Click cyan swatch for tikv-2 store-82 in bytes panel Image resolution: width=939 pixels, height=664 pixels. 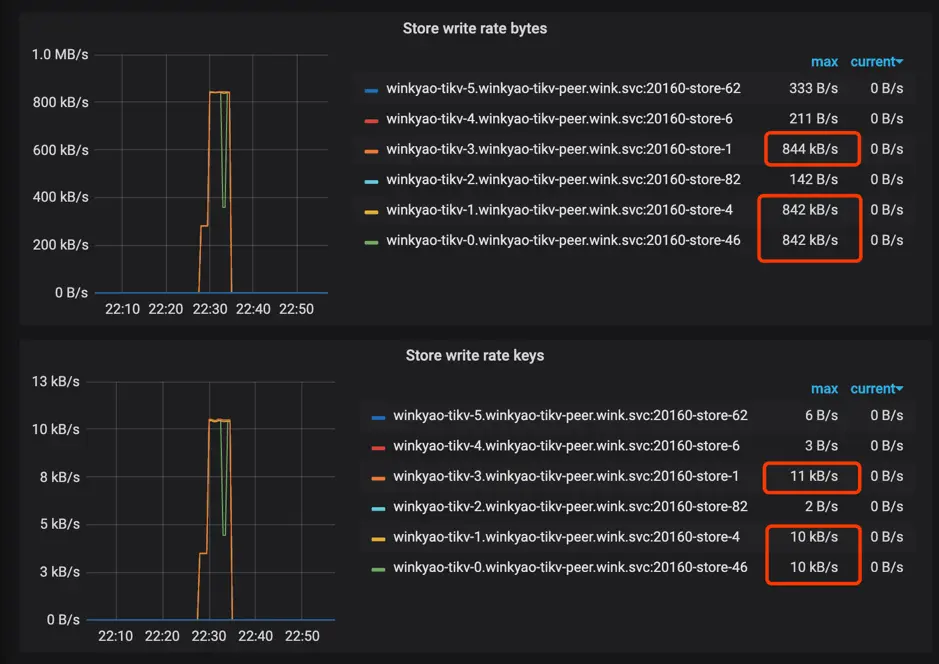pos(371,181)
